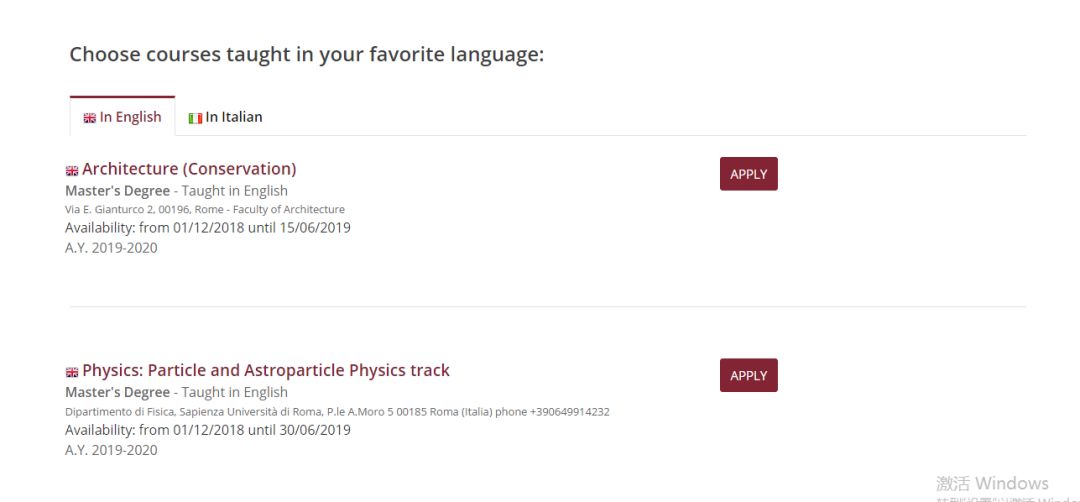The height and width of the screenshot is (502, 1080).
Task: Click the A.Y. 2019-2020 text under Architecture
Action: point(111,248)
